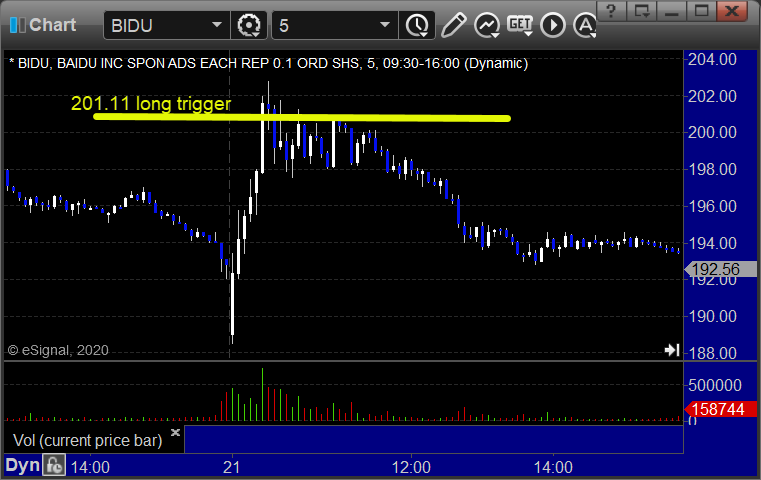The height and width of the screenshot is (480, 761).
Task: Click the 192.56 last price marker
Action: click(x=720, y=269)
